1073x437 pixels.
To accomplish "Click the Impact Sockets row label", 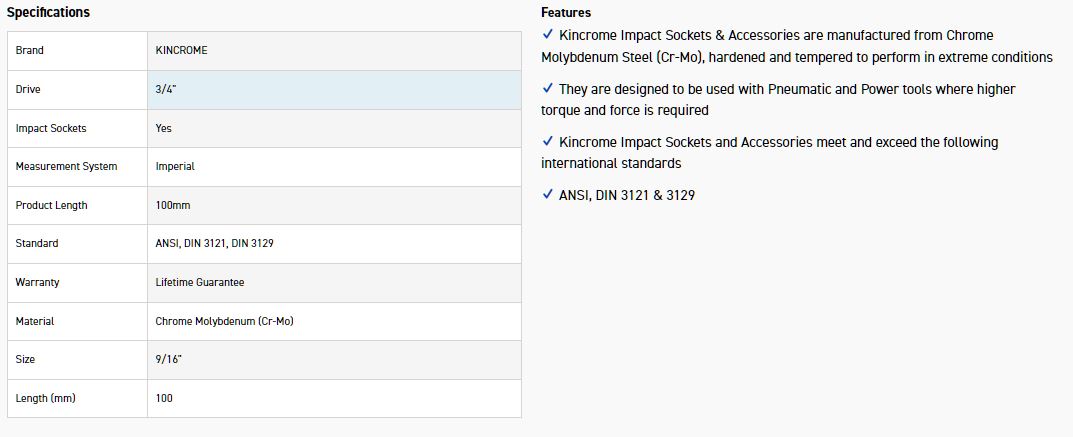I will coord(51,128).
